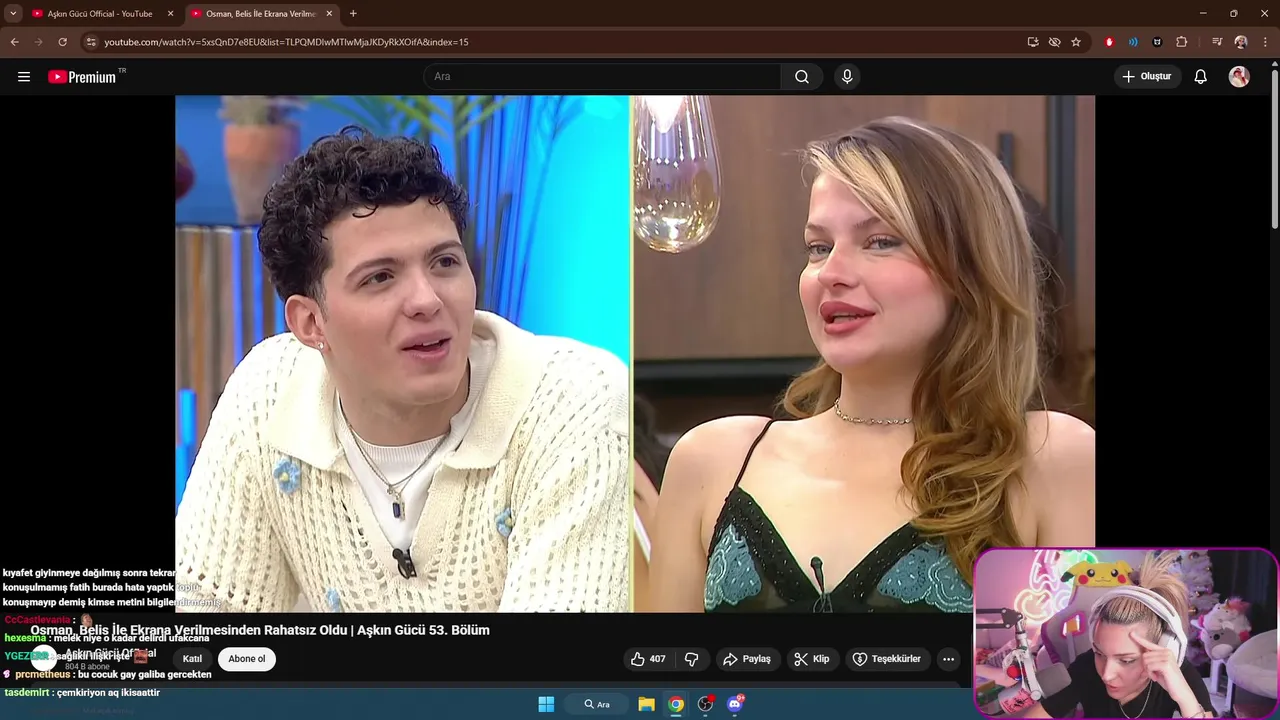Share the video via Paylaş
Screen dimensions: 1280x720
point(747,659)
